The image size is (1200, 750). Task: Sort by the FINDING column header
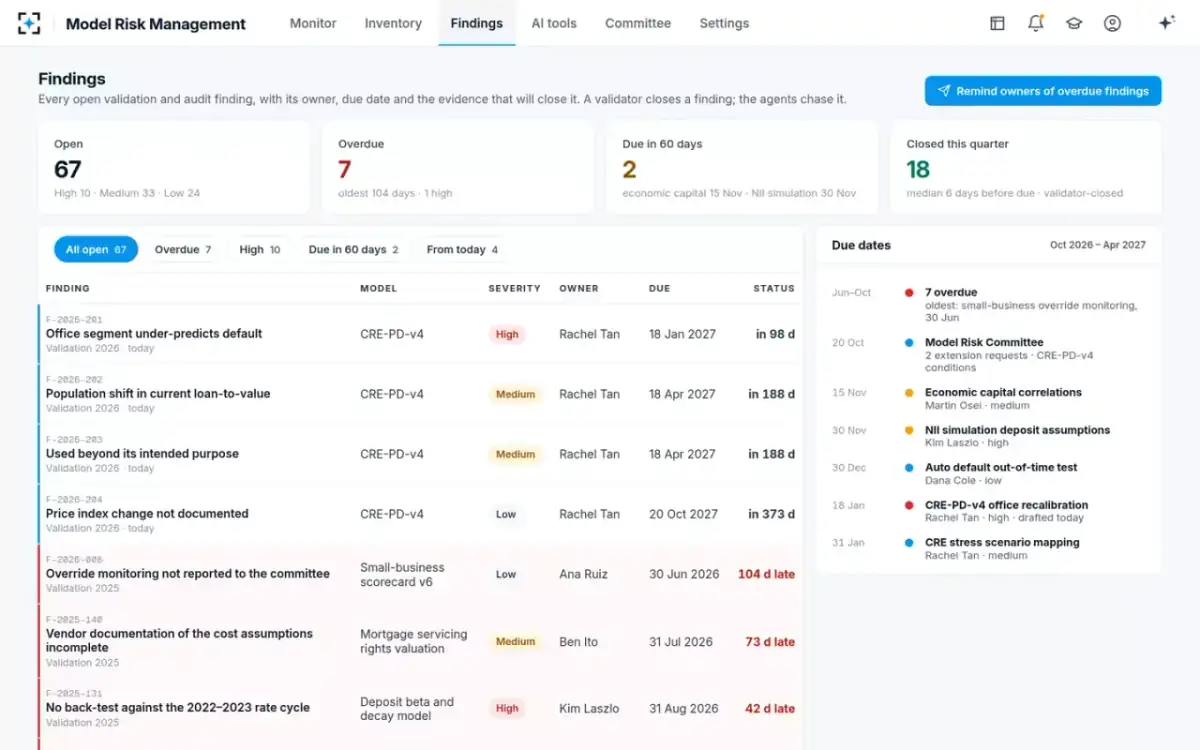coord(68,288)
